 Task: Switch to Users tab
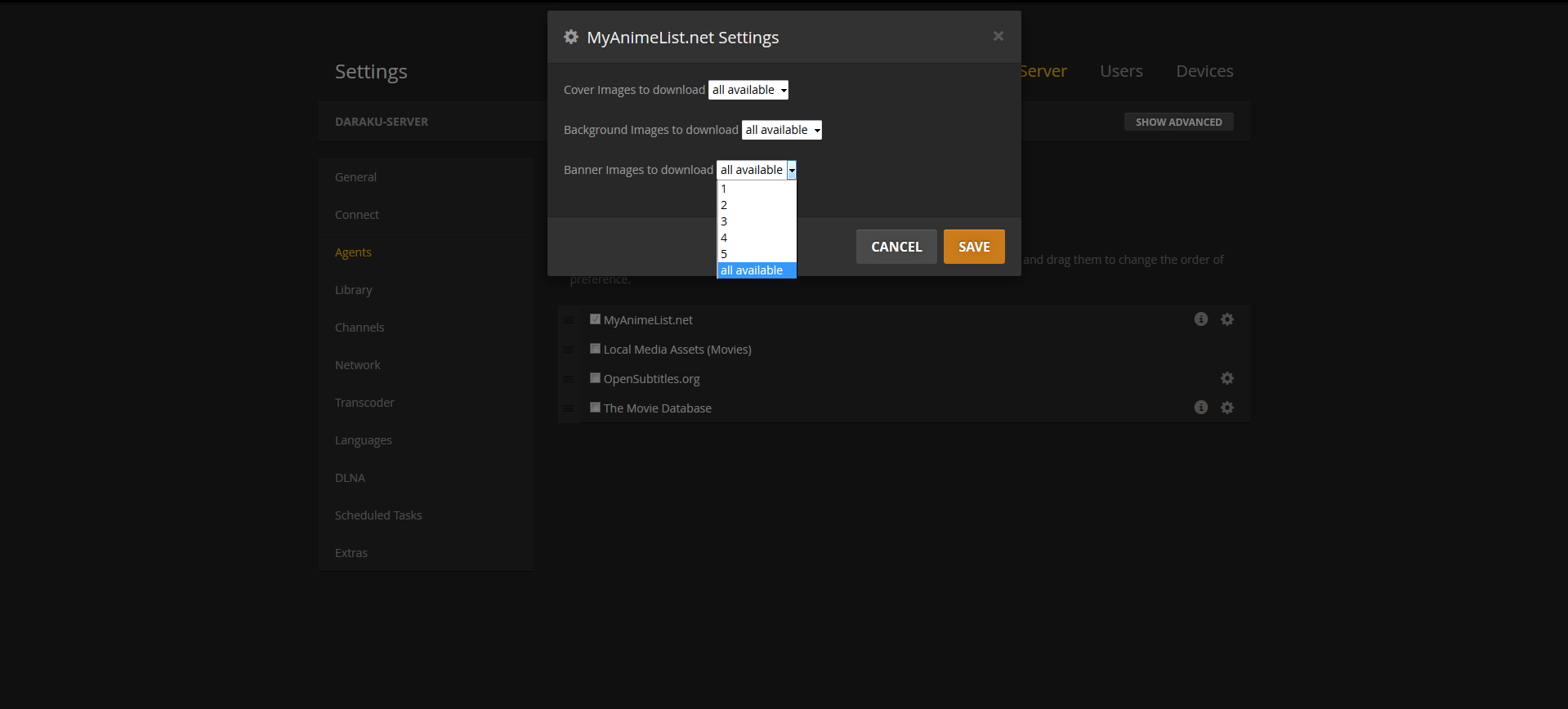tap(1121, 71)
